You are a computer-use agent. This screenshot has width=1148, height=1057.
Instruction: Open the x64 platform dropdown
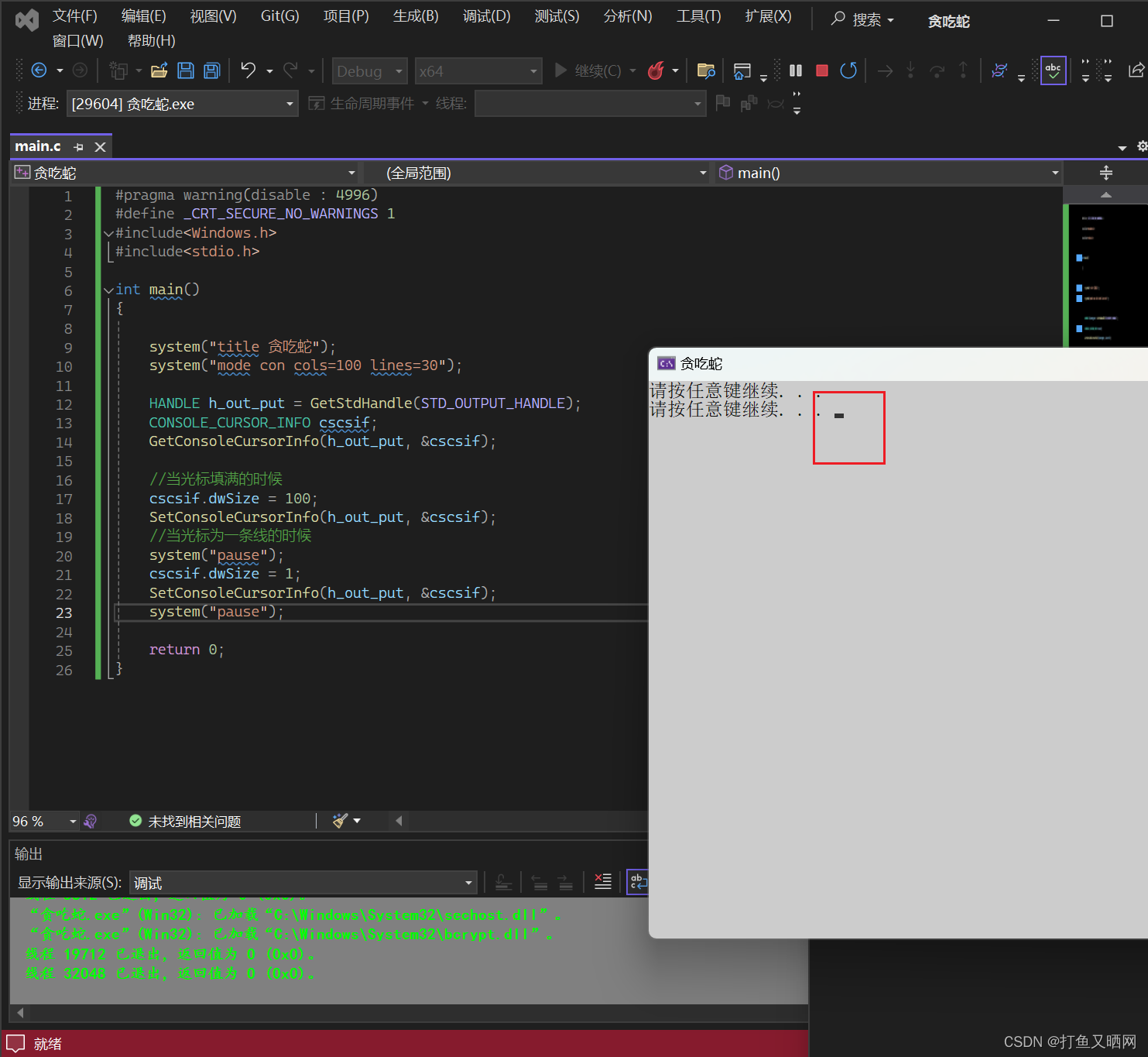coord(478,71)
